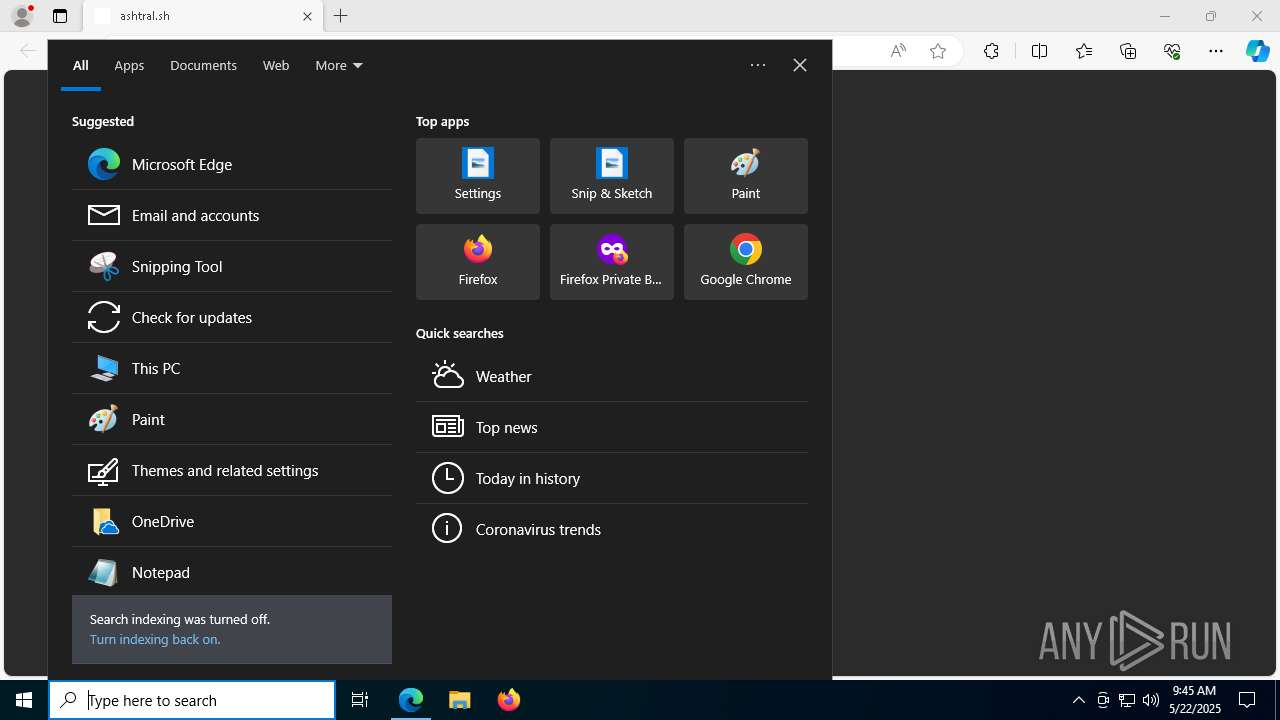The image size is (1280, 720).
Task: Launch Google Chrome tile
Action: point(746,262)
